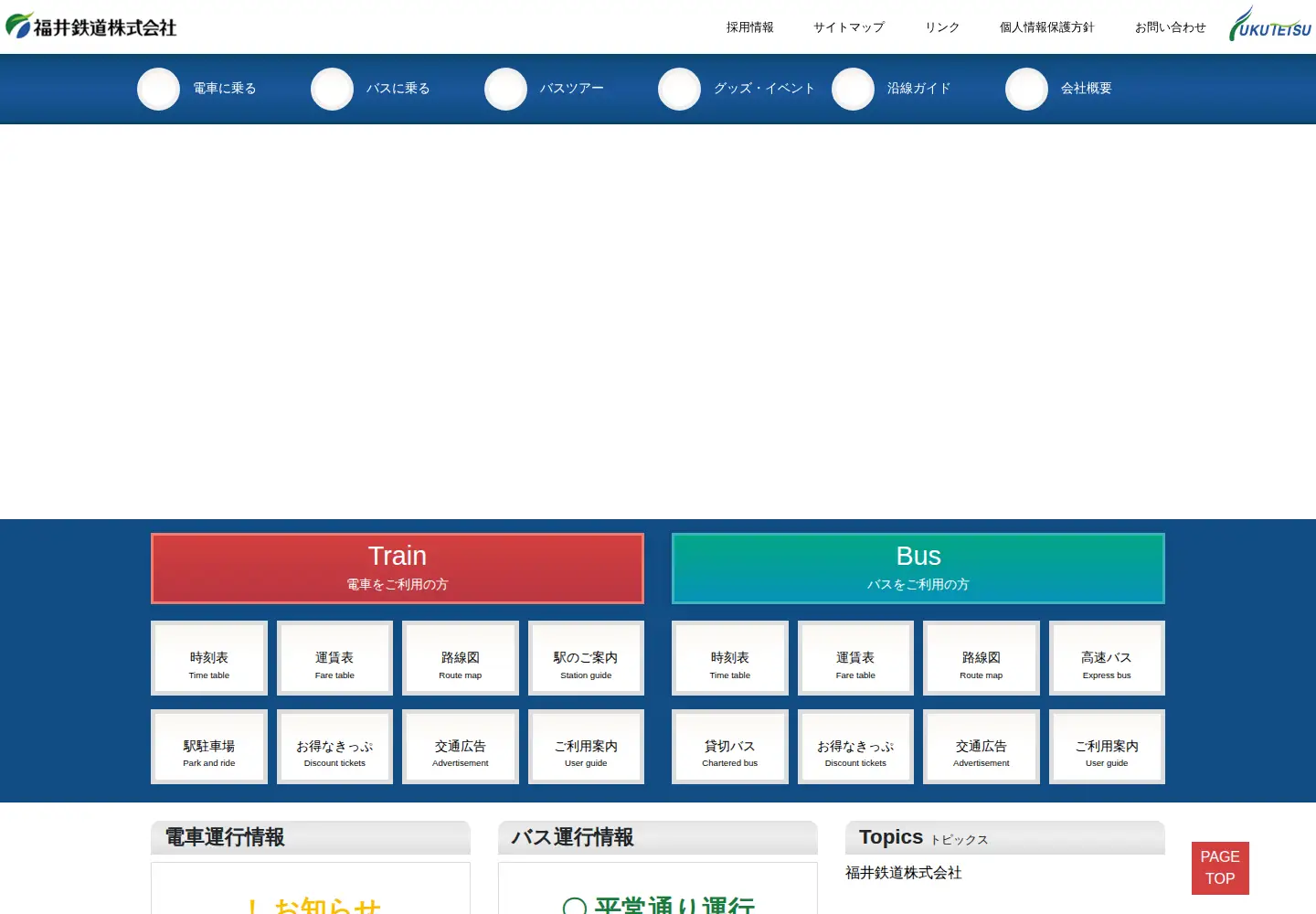Image resolution: width=1316 pixels, height=914 pixels.
Task: Open Bus ご利用案内 User guide tile
Action: 1107,747
